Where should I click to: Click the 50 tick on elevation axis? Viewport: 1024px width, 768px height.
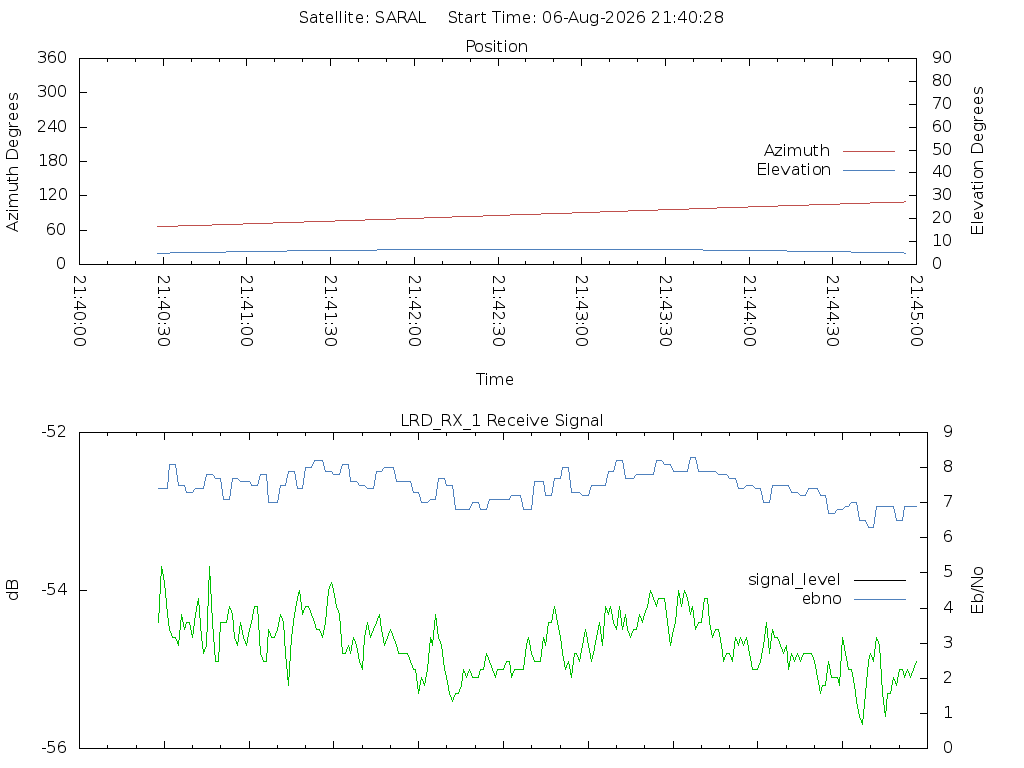[x=942, y=149]
